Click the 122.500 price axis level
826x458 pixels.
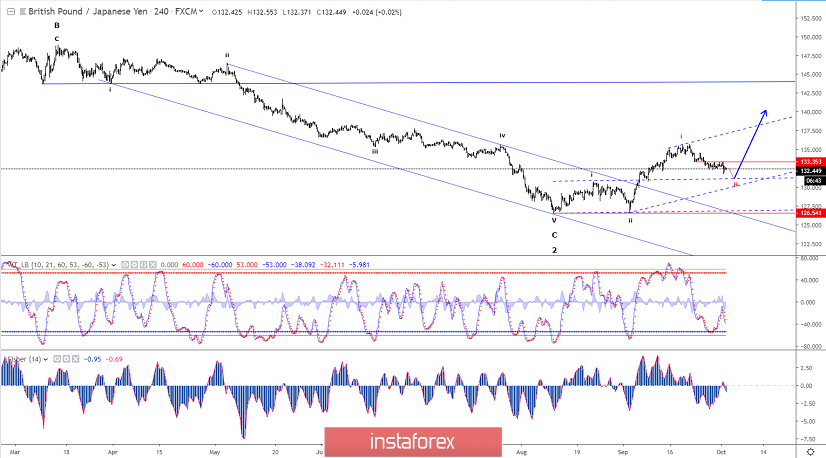click(811, 244)
